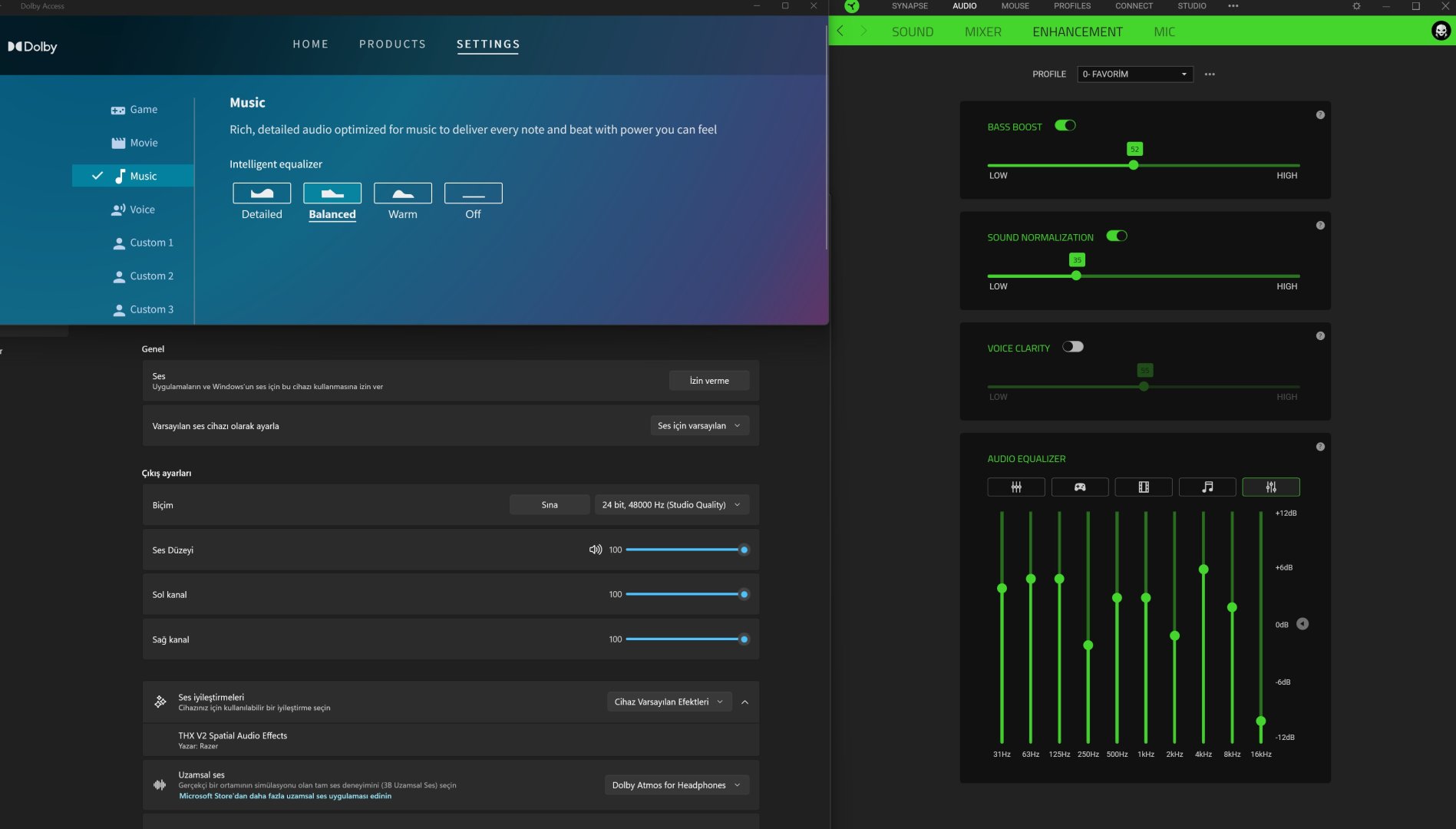Go back with the Razer navigation arrow
Image resolution: width=1456 pixels, height=829 pixels.
tap(840, 31)
